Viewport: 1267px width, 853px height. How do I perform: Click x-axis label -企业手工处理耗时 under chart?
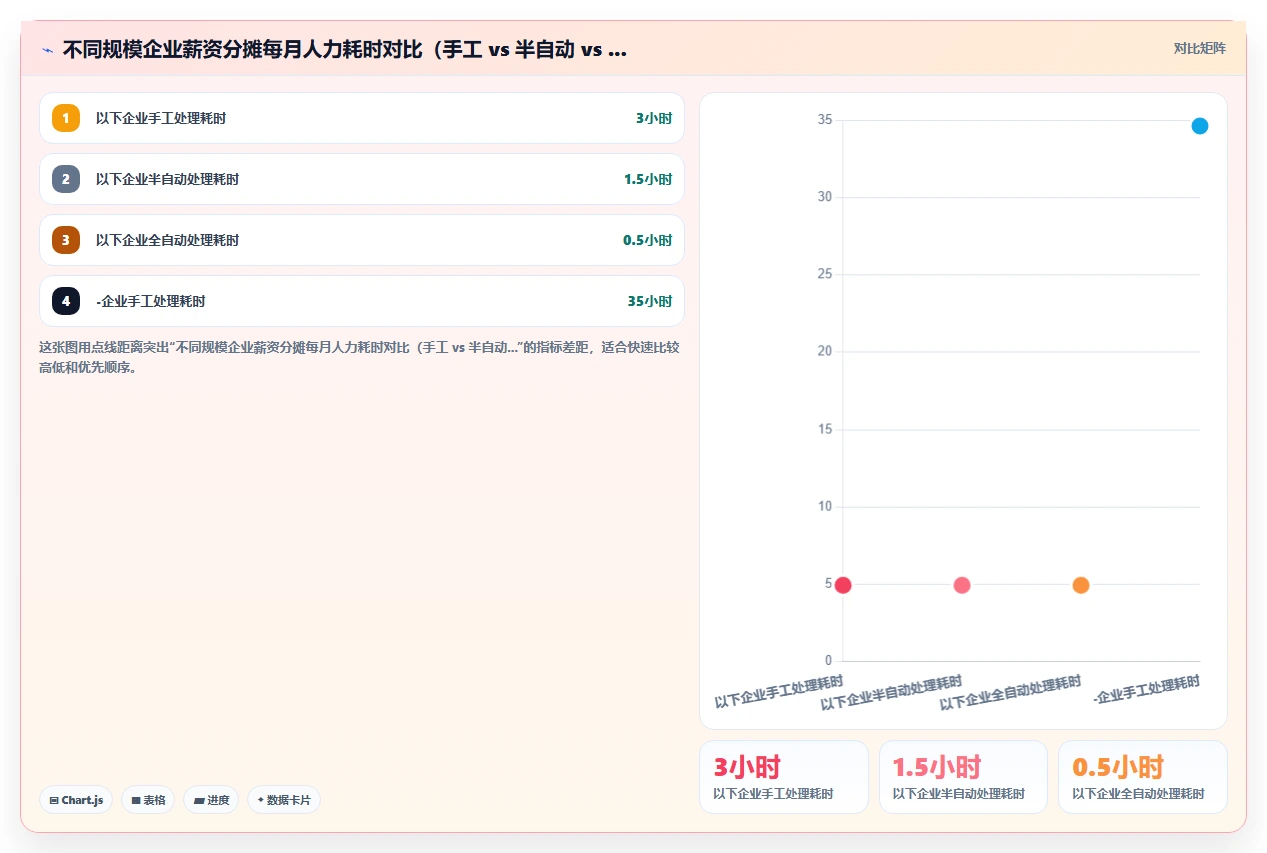coord(1146,689)
